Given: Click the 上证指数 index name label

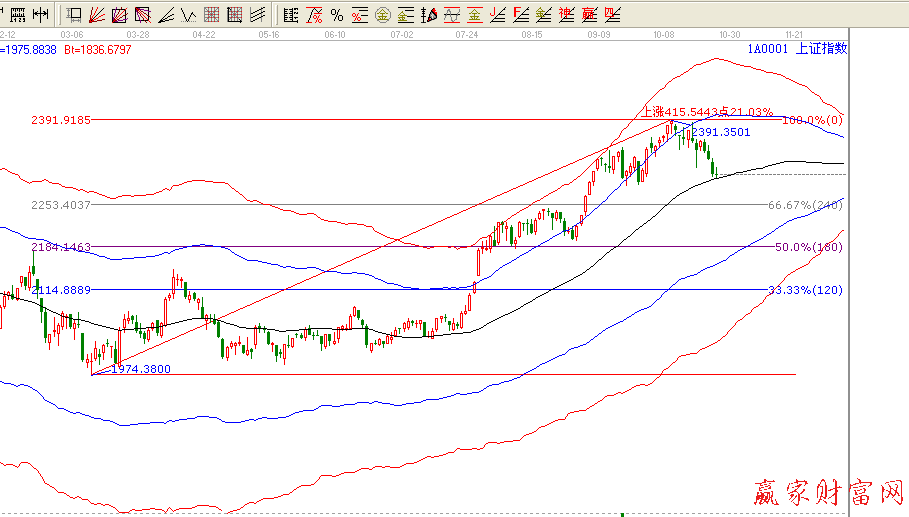Looking at the screenshot, I should pos(821,48).
